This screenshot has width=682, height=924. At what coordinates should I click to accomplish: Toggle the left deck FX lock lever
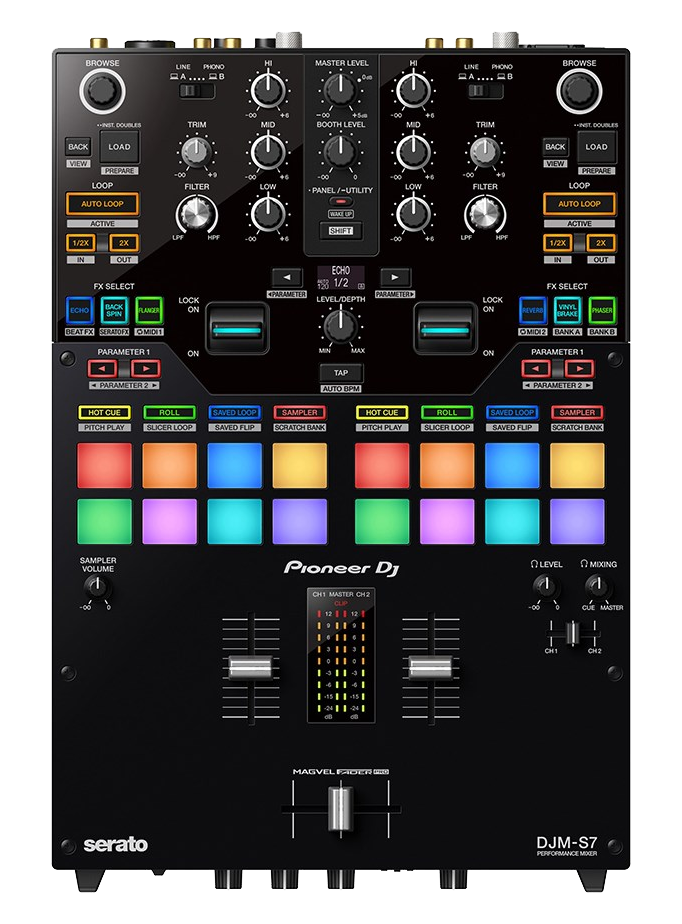237,327
